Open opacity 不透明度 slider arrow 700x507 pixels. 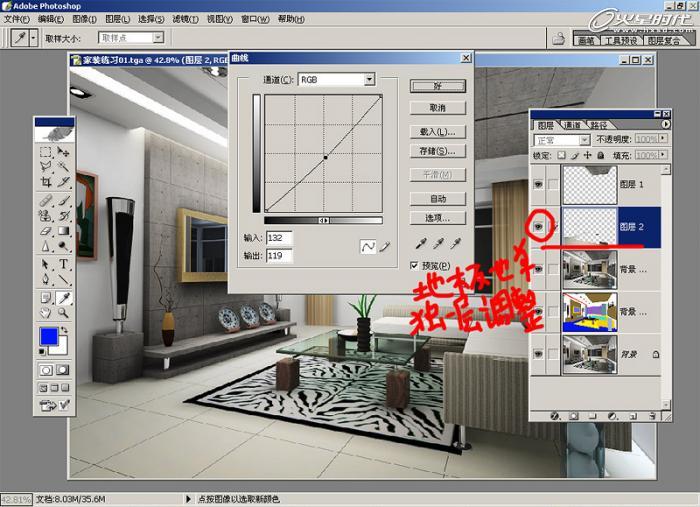[x=663, y=139]
